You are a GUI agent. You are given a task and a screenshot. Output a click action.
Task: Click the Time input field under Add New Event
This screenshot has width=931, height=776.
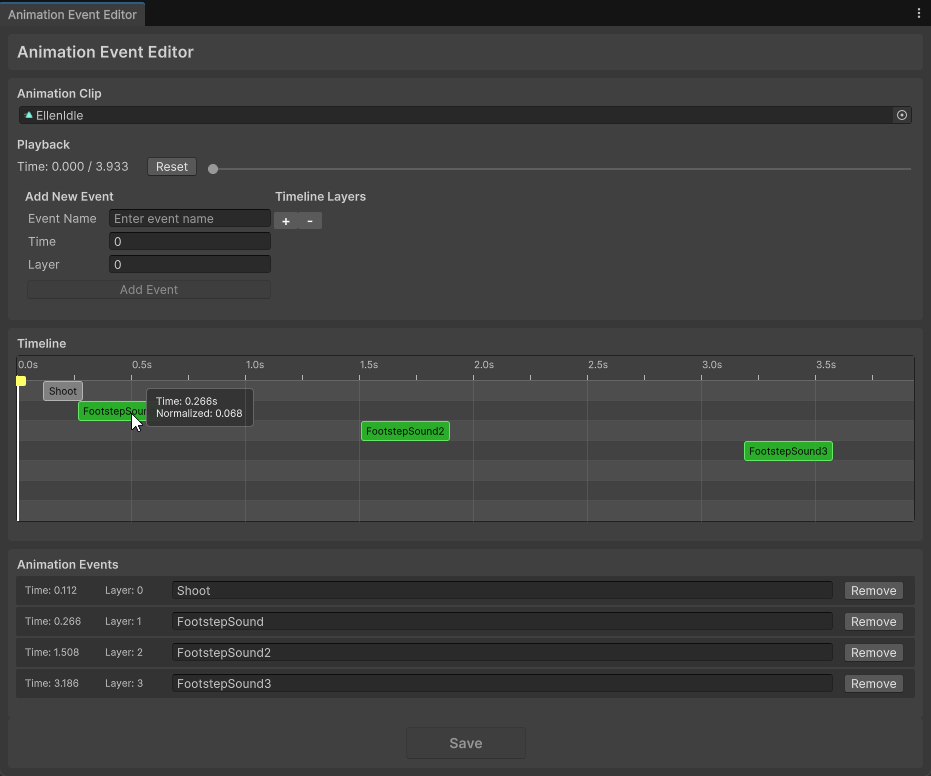point(189,241)
